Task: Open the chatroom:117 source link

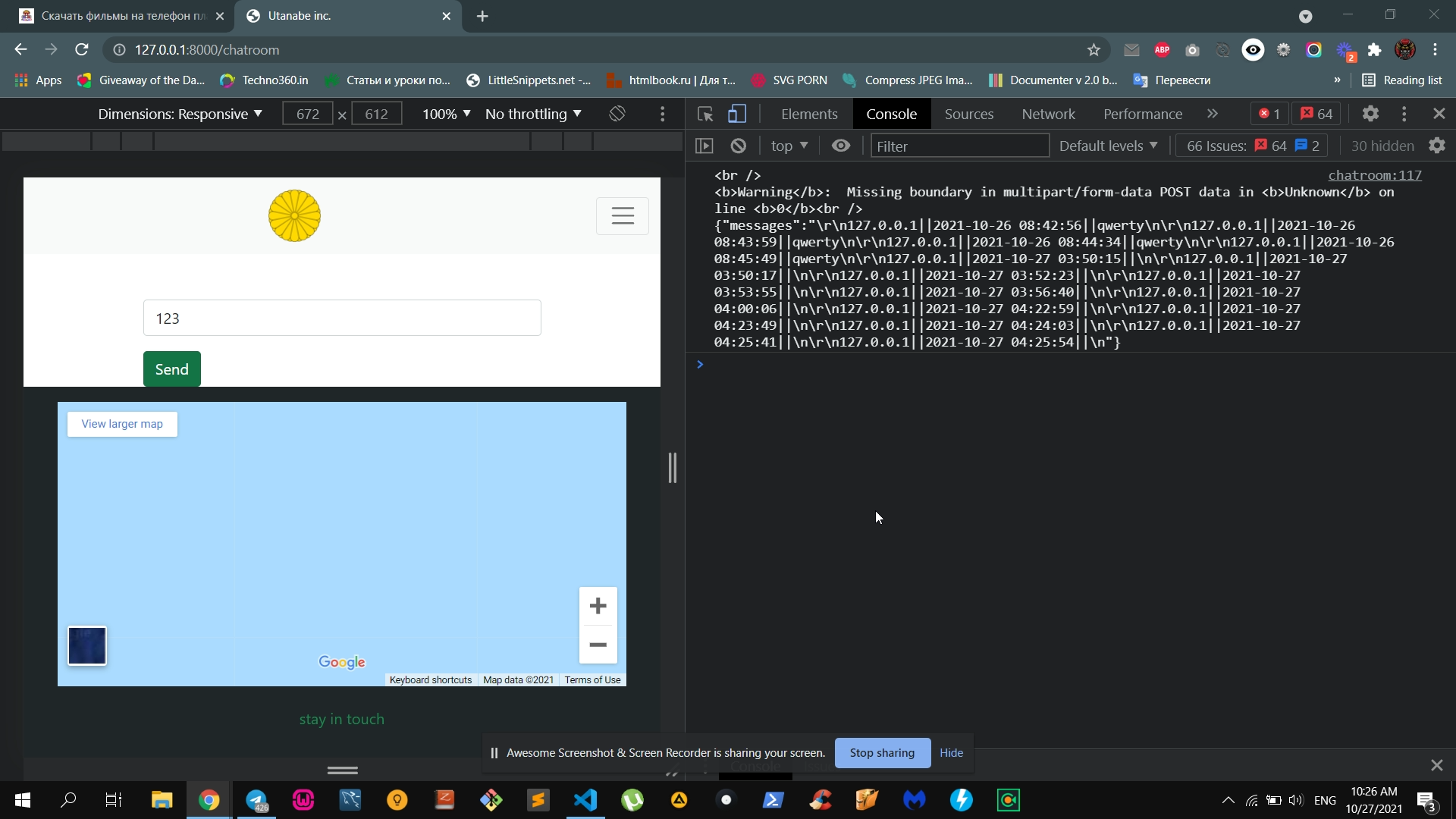Action: pos(1375,175)
